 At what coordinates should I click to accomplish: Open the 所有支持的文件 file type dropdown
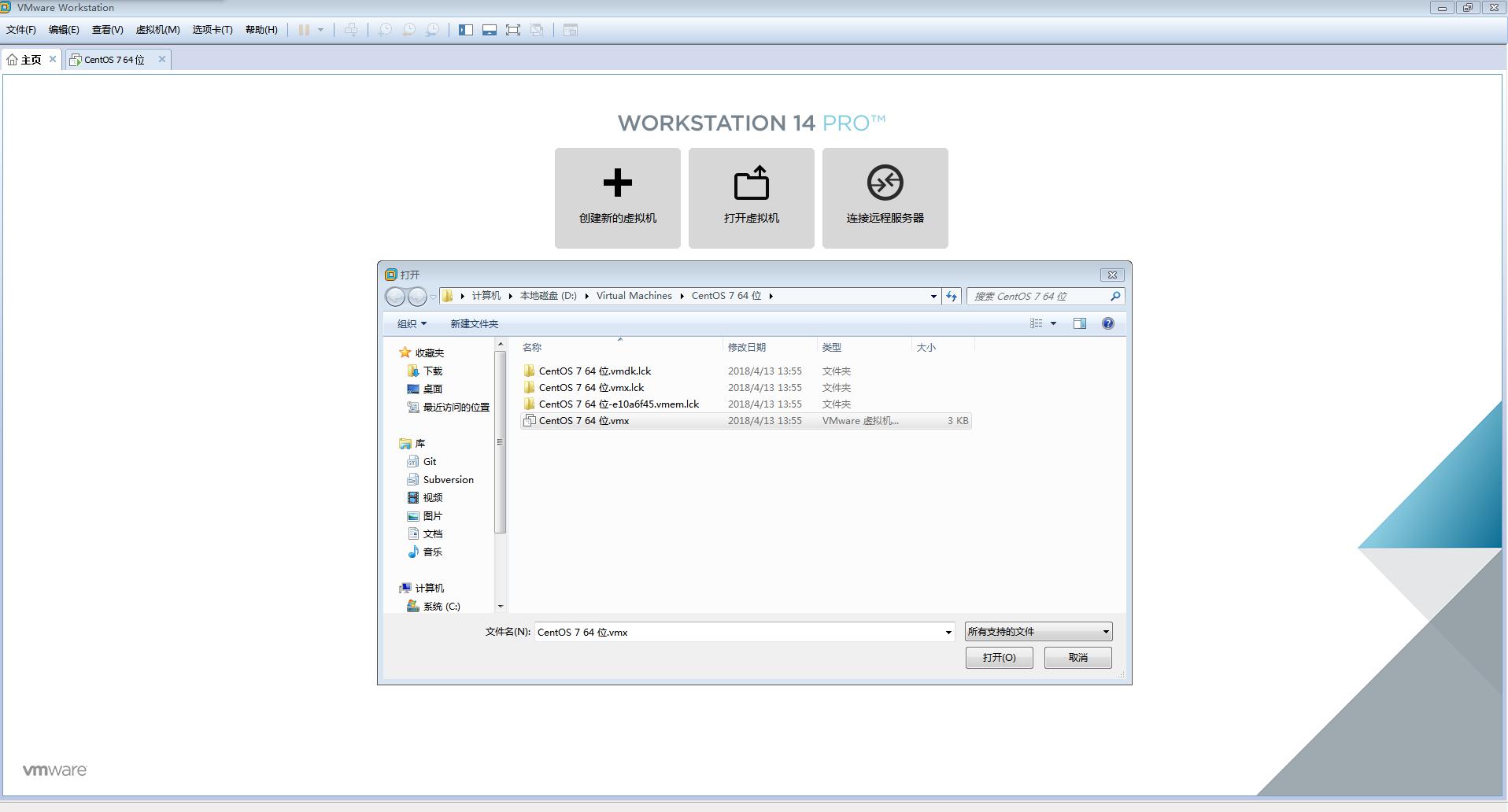click(1038, 631)
